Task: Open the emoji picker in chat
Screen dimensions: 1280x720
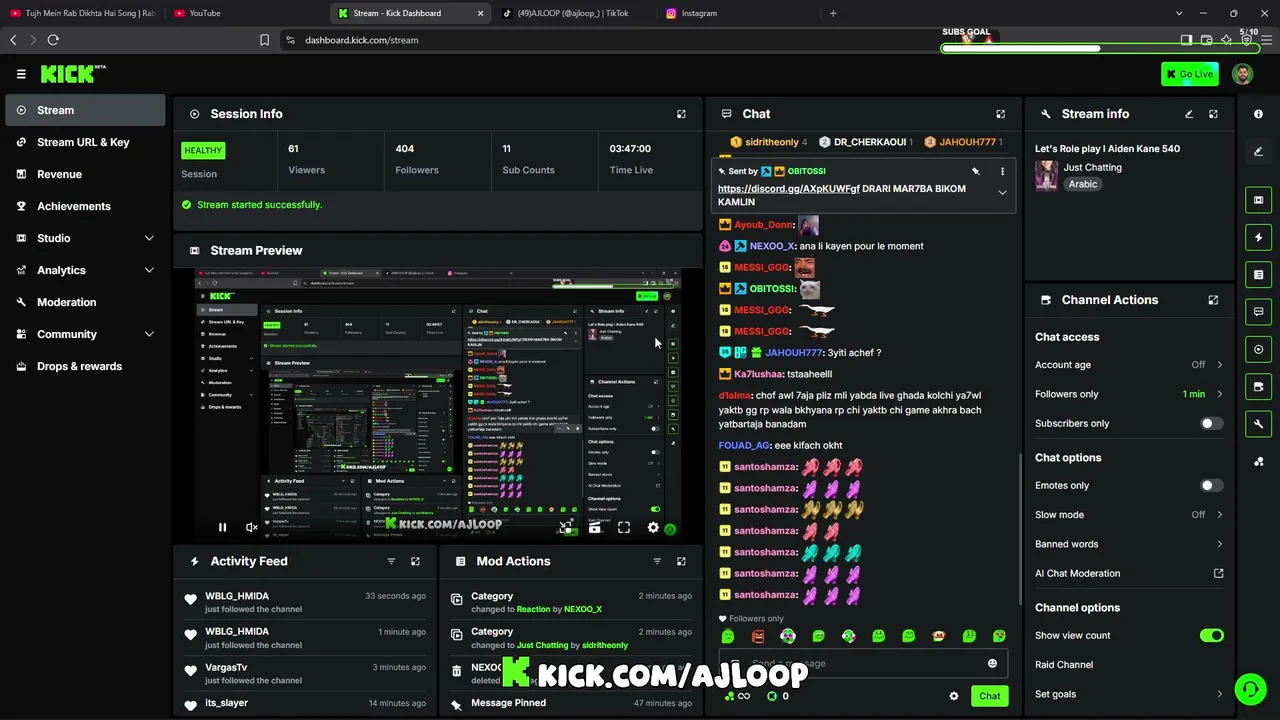Action: (x=992, y=664)
